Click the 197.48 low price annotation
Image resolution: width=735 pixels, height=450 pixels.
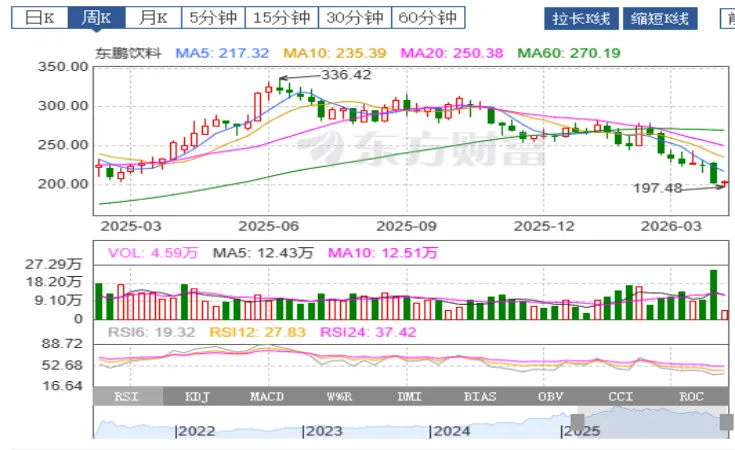pyautogui.click(x=657, y=188)
